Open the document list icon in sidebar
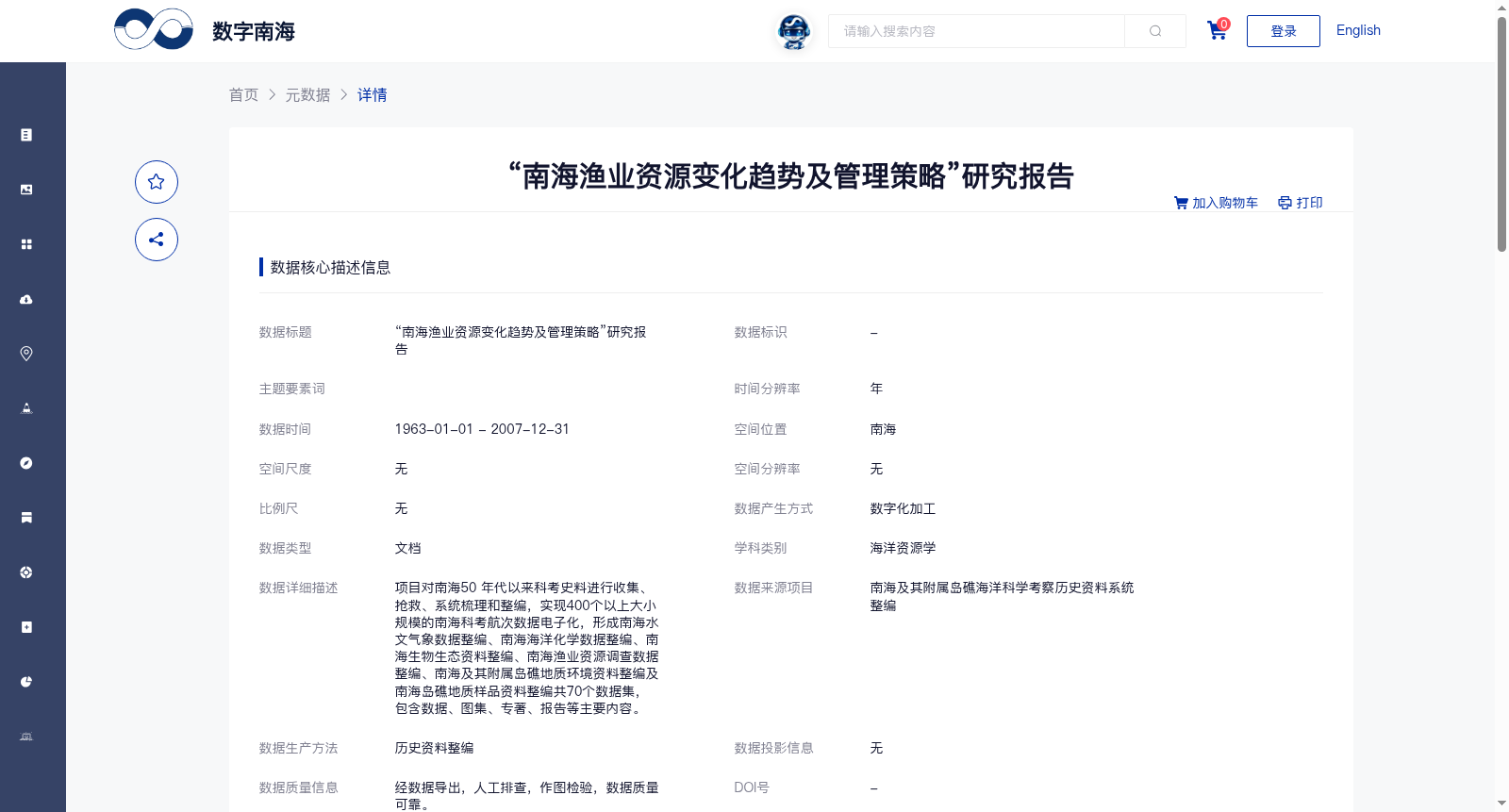The width and height of the screenshot is (1509, 812). 26,135
